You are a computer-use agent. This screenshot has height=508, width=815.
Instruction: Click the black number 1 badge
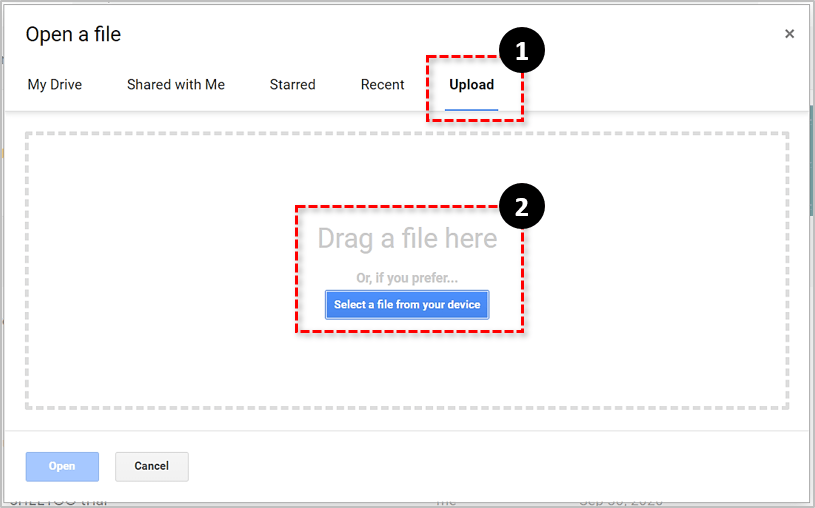click(521, 50)
